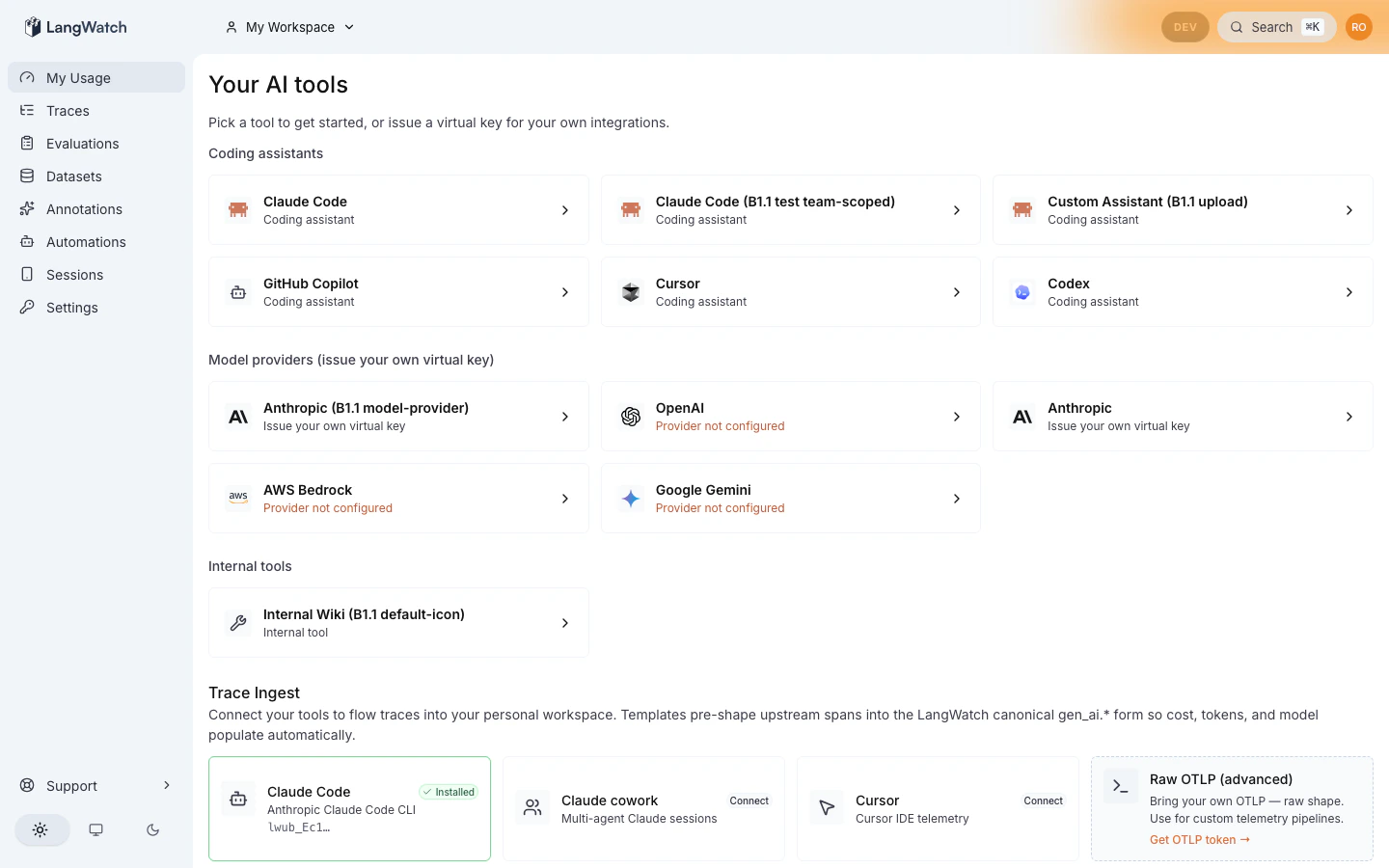Viewport: 1389px width, 868px height.
Task: Click the GitHub Copilot robot icon
Action: (238, 292)
